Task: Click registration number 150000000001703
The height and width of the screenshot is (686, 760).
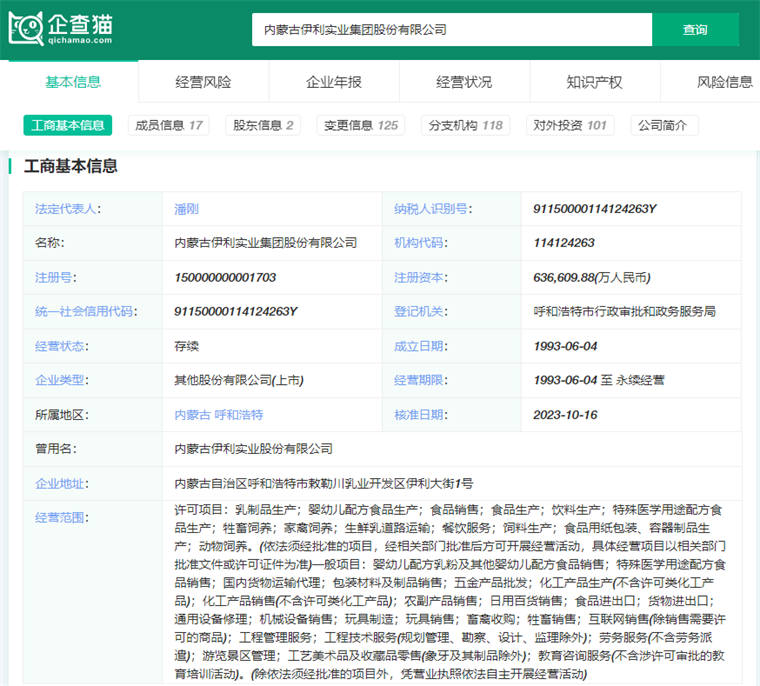Action: coord(225,277)
